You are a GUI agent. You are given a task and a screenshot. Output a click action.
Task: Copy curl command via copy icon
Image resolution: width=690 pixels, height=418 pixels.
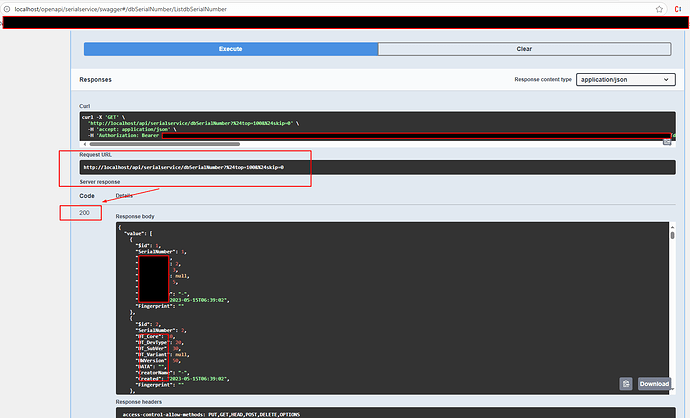(x=667, y=143)
